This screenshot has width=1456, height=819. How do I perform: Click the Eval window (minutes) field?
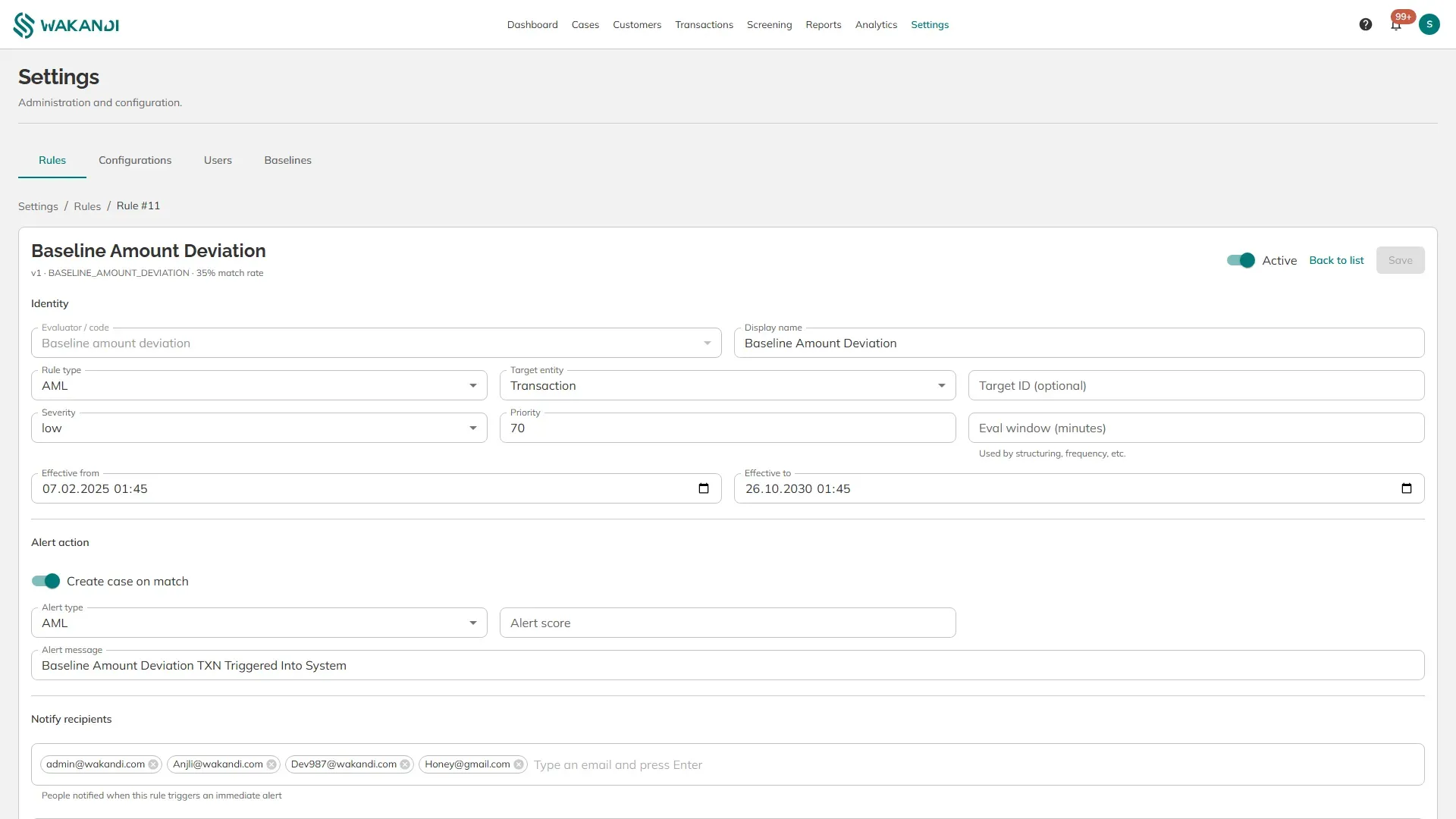pyautogui.click(x=1197, y=428)
